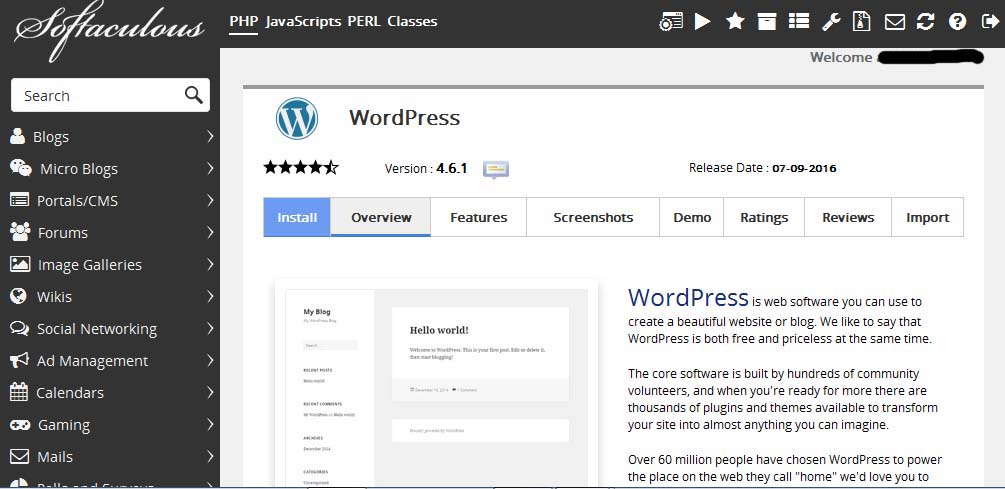Image resolution: width=1005 pixels, height=489 pixels.
Task: Click the wrench settings icon
Action: [831, 21]
